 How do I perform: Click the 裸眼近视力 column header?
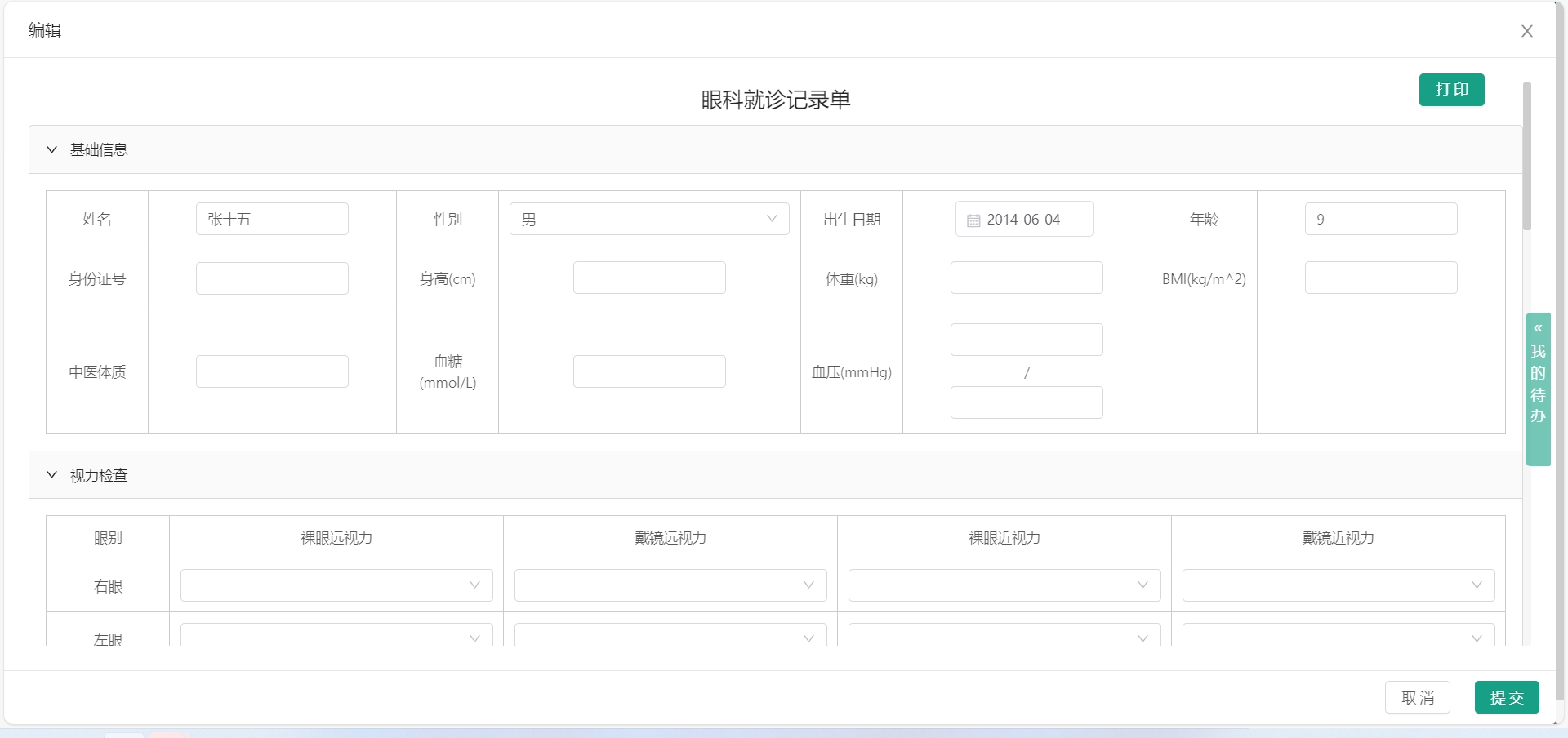coord(1004,537)
